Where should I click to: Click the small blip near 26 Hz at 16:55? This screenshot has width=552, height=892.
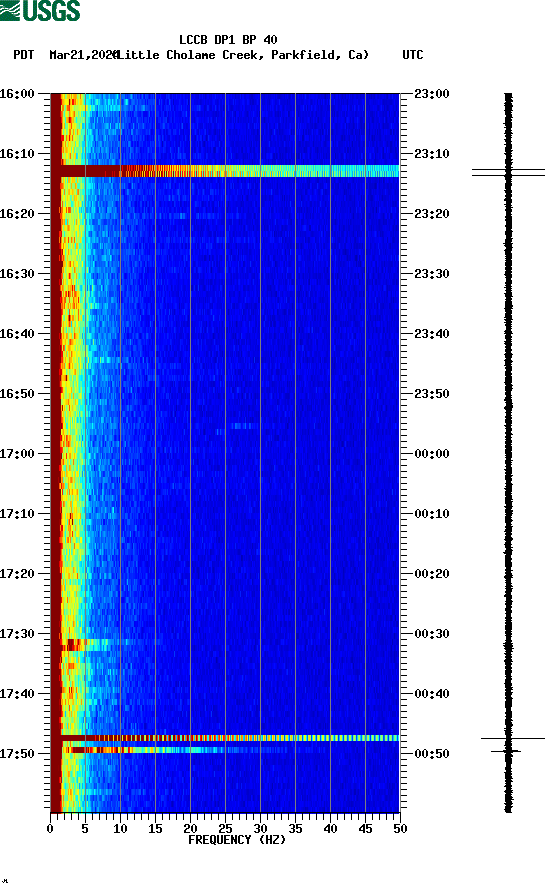[244, 426]
